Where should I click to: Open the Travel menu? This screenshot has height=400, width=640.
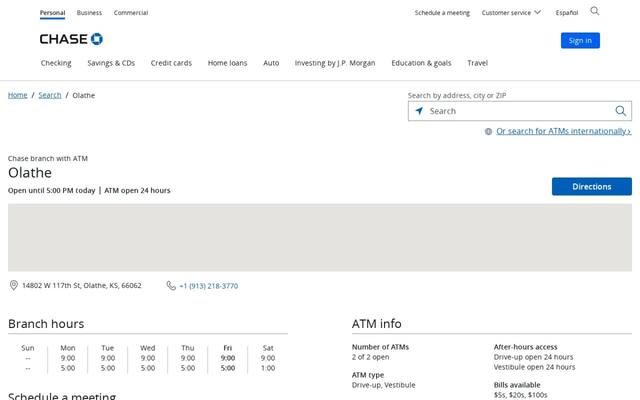(478, 63)
